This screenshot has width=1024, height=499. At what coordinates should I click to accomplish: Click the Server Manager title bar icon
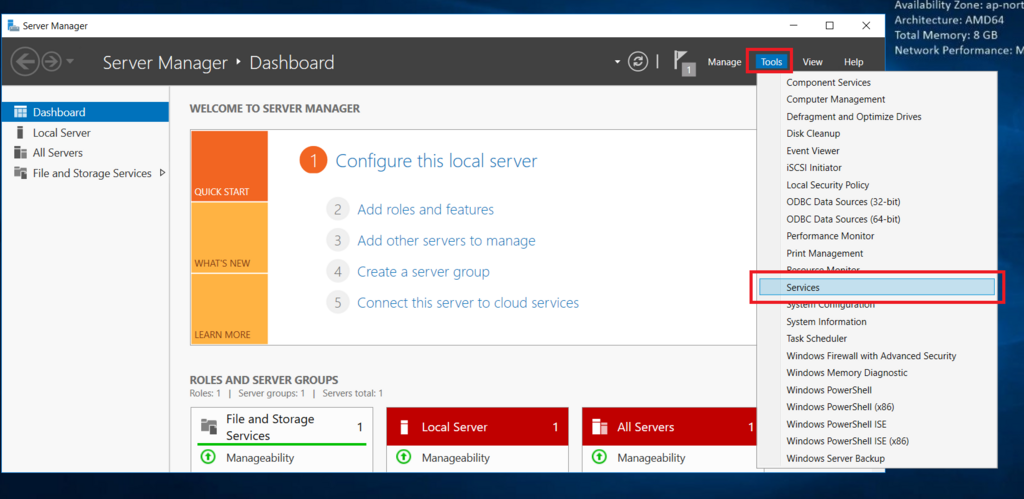tap(13, 26)
